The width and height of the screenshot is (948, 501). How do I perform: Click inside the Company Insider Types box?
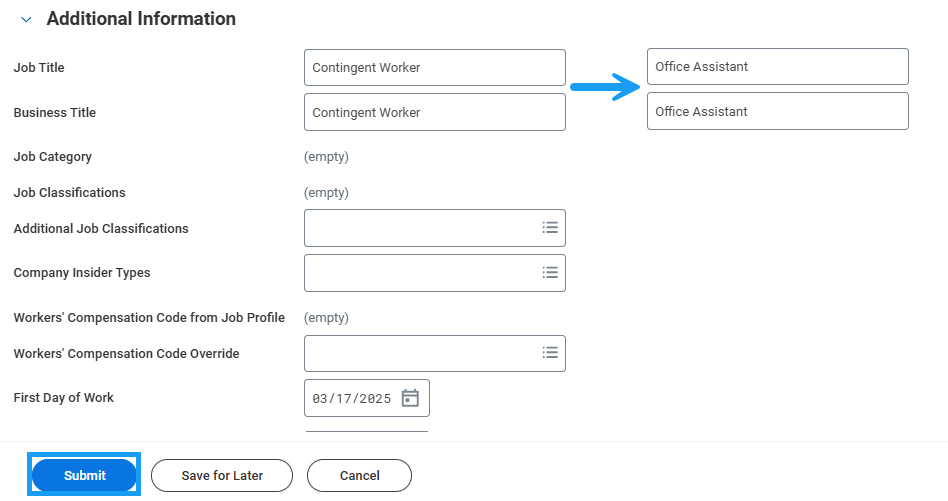(x=420, y=272)
